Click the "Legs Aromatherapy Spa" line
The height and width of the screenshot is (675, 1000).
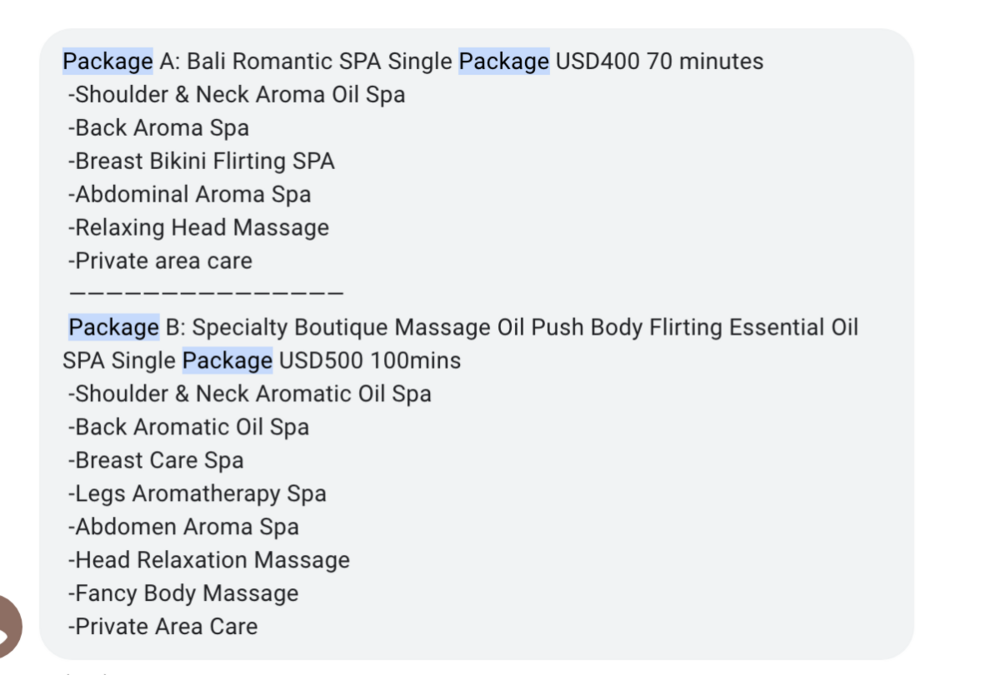coord(197,494)
